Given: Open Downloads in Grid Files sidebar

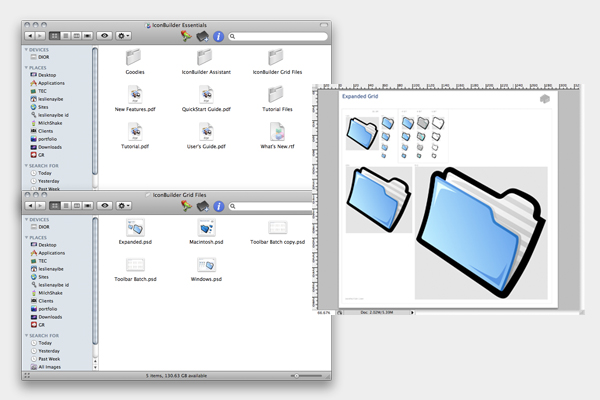Looking at the screenshot, I should tap(46, 317).
